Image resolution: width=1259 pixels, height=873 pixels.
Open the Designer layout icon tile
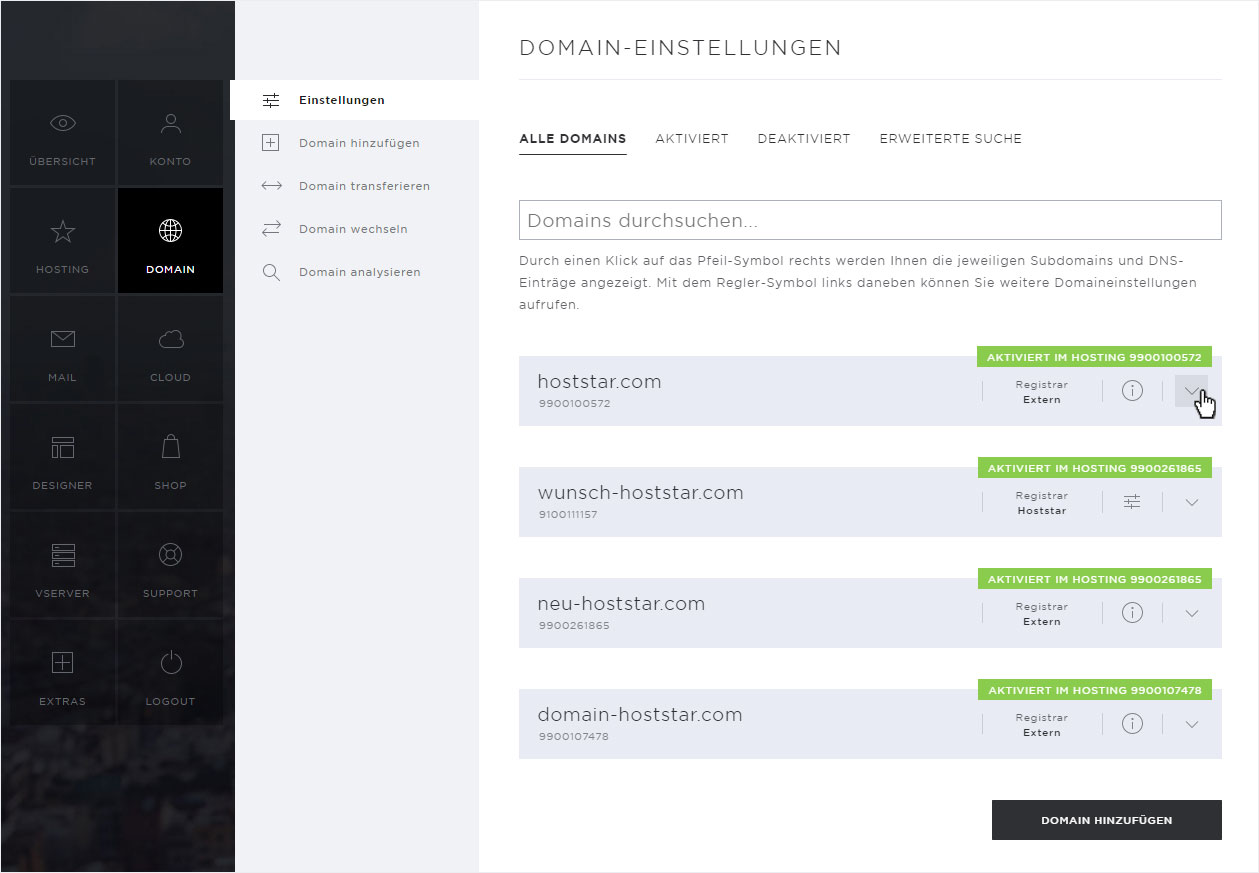point(63,457)
